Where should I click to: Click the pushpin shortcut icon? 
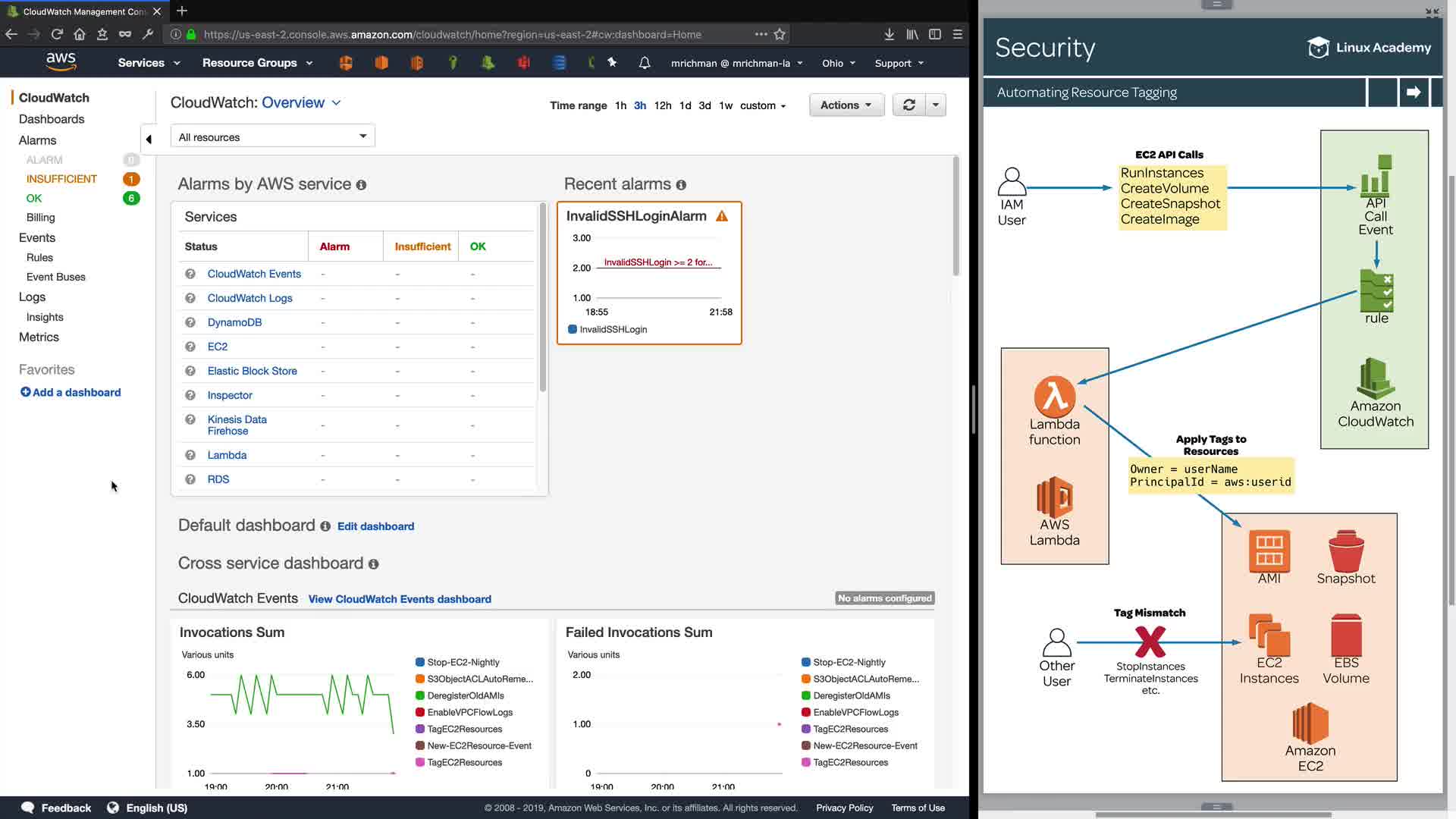(x=612, y=63)
